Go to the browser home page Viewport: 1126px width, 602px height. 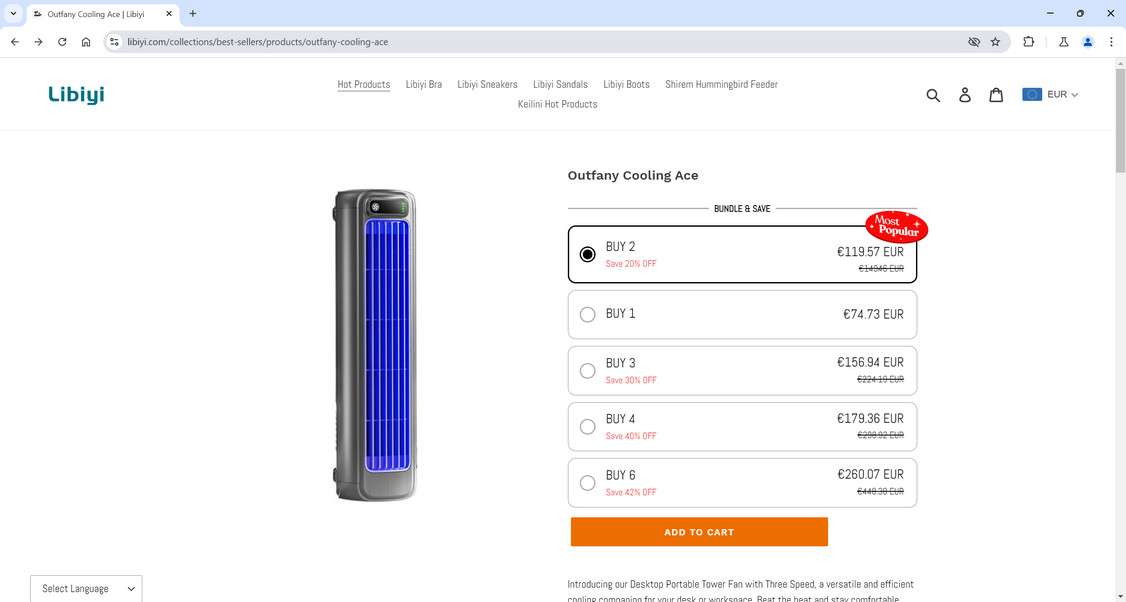[86, 42]
